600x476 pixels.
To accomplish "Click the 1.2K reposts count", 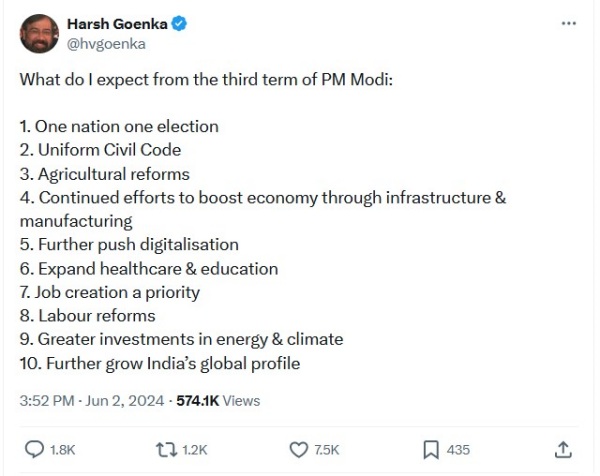I will [x=194, y=450].
